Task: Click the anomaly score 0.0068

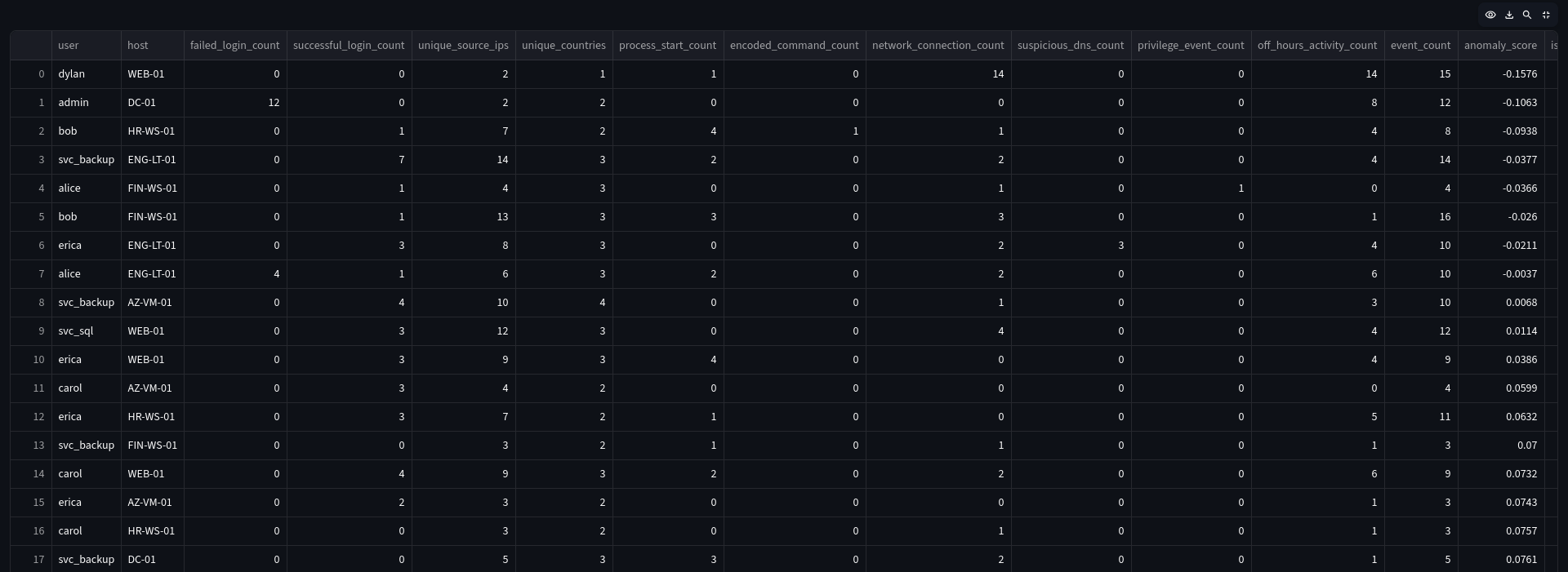Action: pyautogui.click(x=1501, y=303)
